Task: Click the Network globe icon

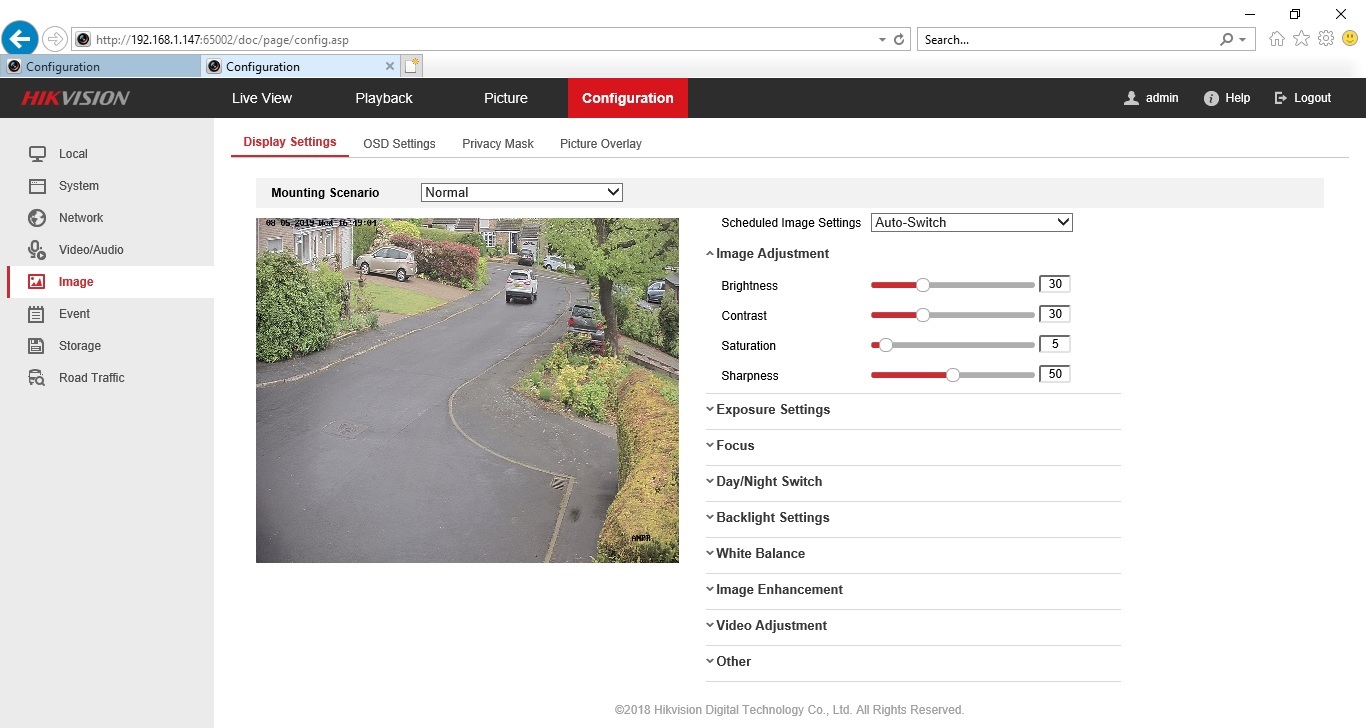Action: click(x=37, y=218)
